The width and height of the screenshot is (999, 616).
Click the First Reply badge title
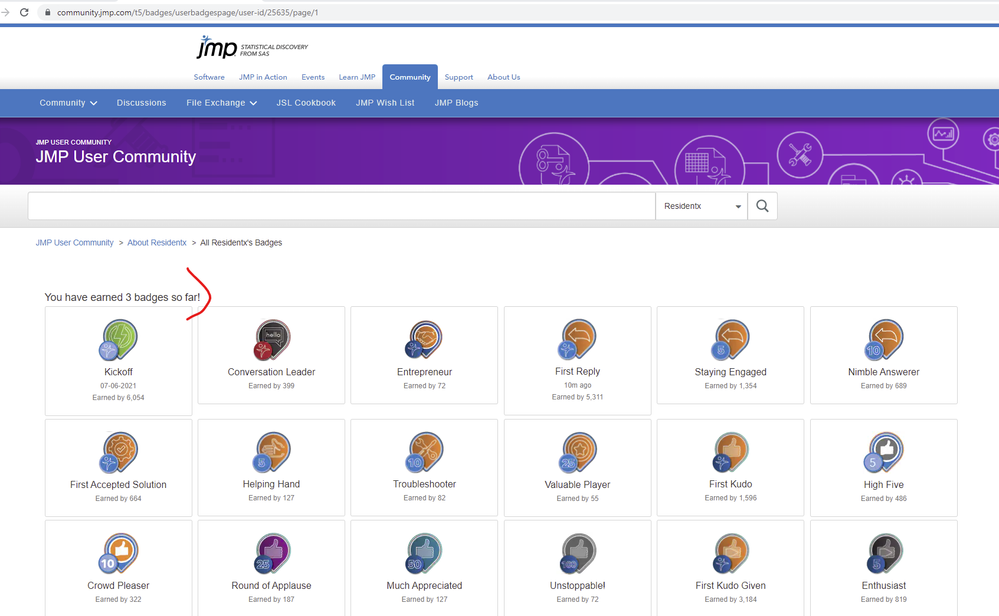(577, 371)
